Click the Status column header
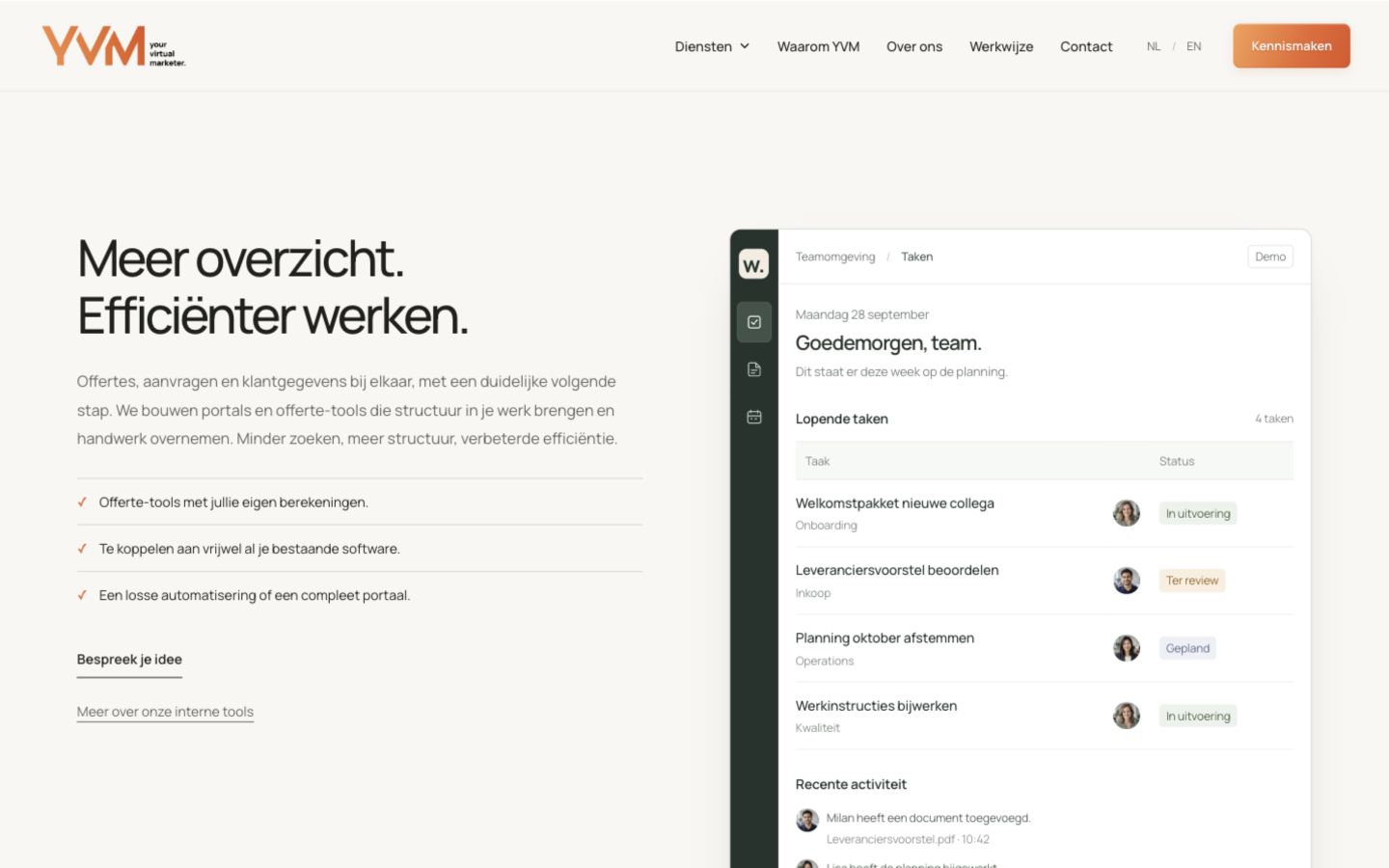Viewport: 1389px width, 868px height. point(1177,461)
